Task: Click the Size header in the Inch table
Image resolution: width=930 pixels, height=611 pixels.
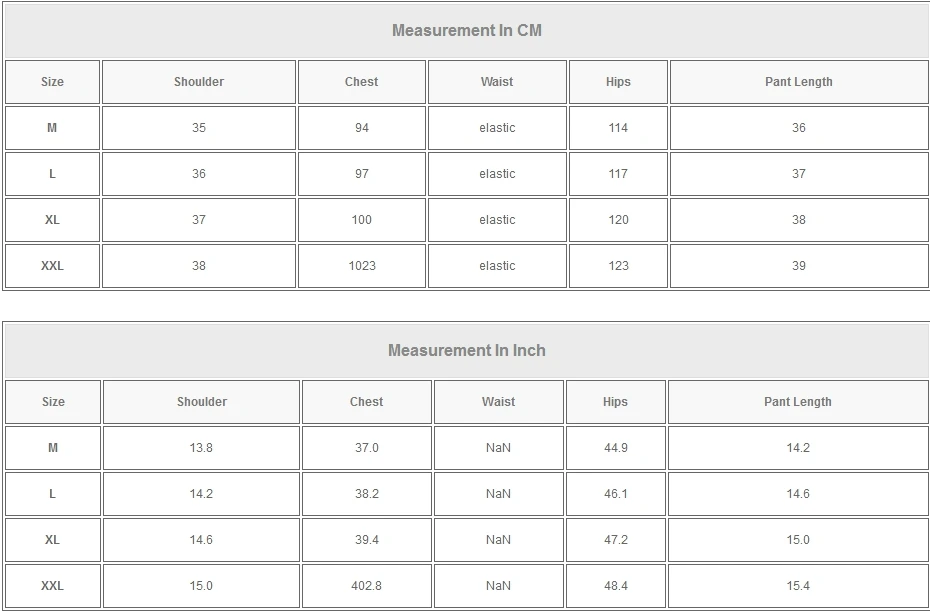Action: (53, 402)
